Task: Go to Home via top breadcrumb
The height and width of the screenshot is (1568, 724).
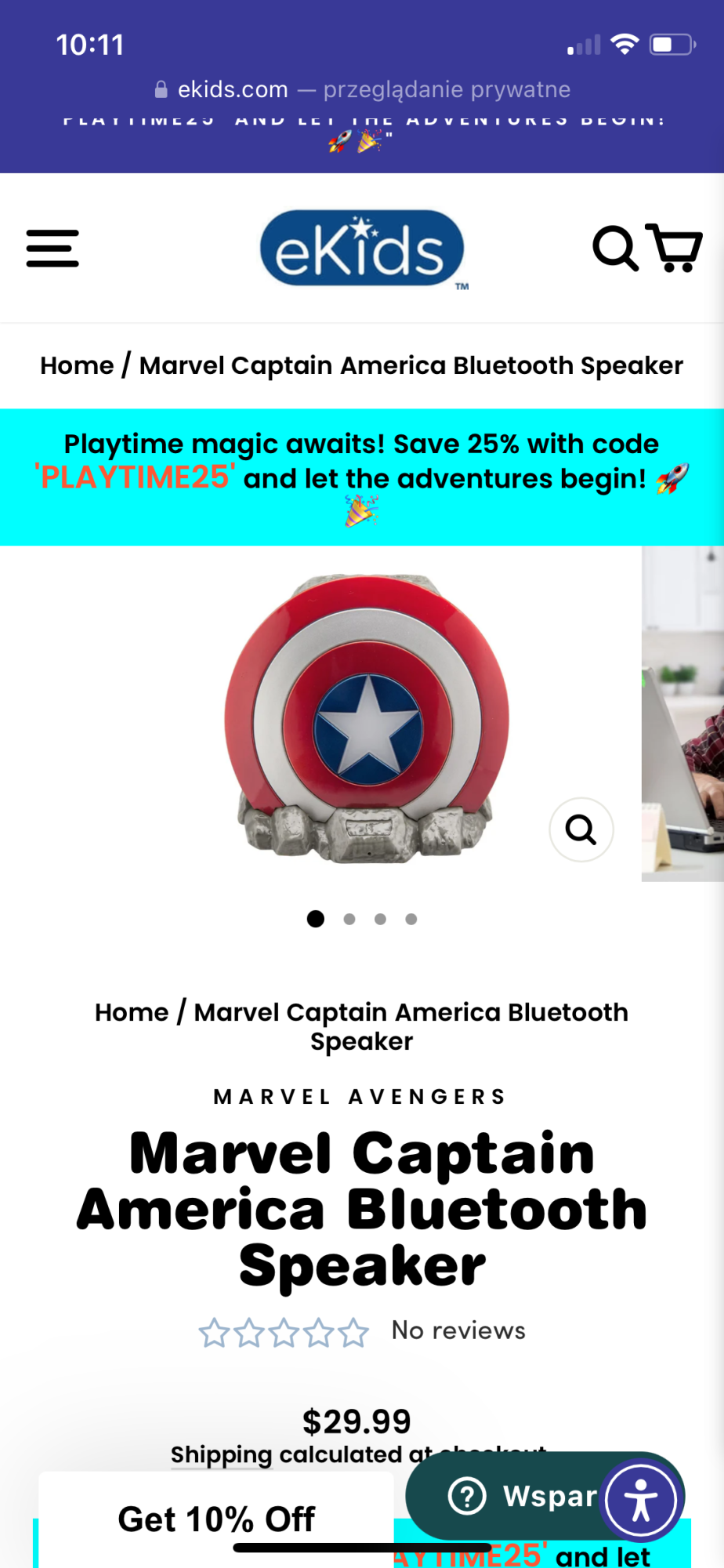Action: (x=77, y=365)
